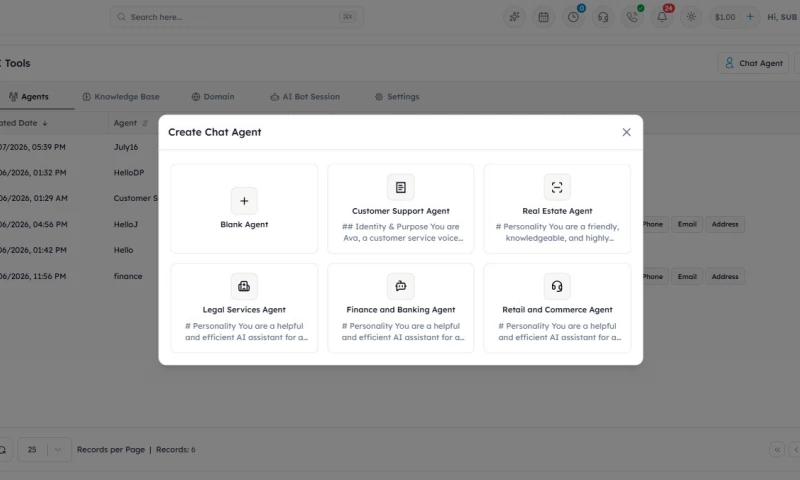Choose the Retail and Commerce Agent title
This screenshot has height=480, width=800.
557,310
